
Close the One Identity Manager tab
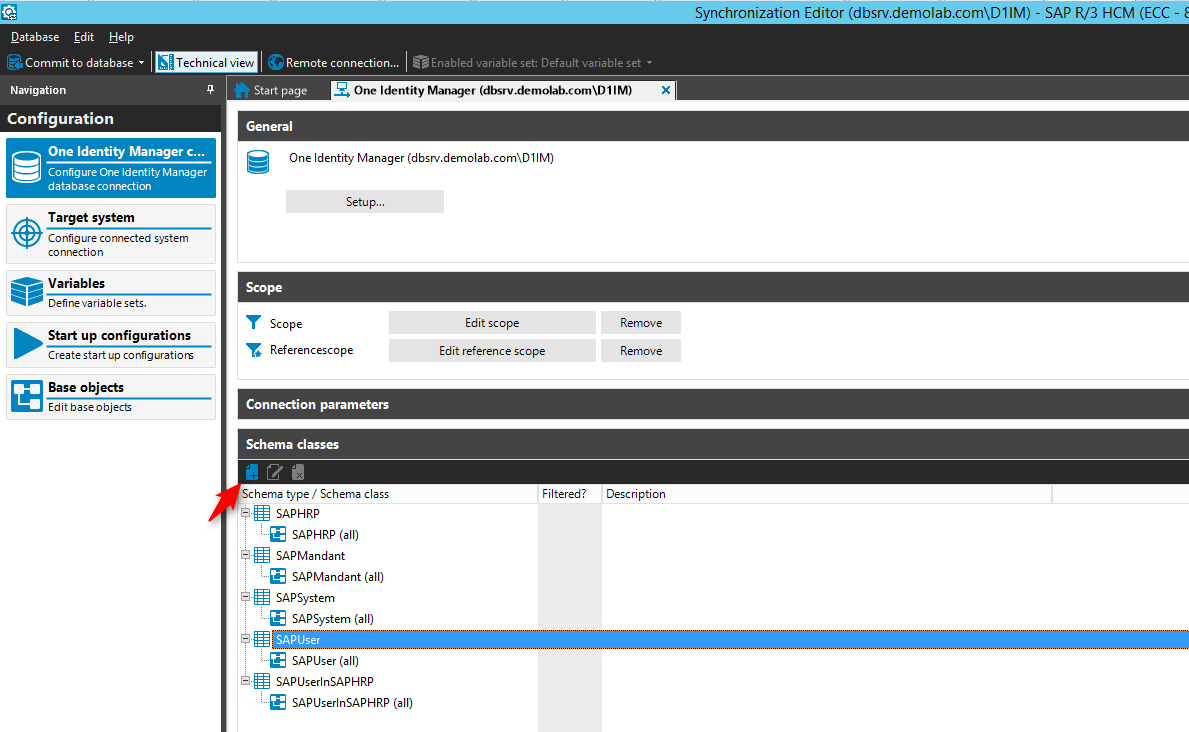pyautogui.click(x=666, y=90)
